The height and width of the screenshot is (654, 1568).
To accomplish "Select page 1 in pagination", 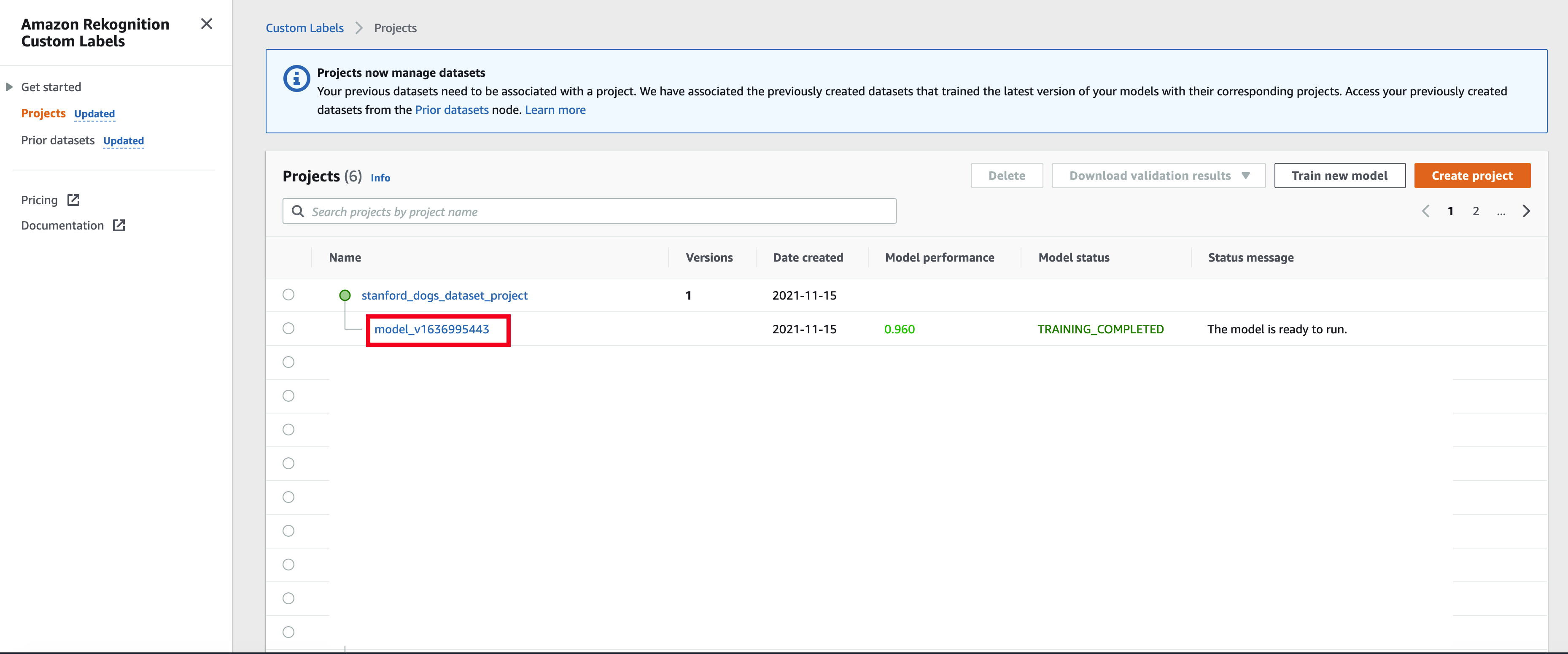I will point(1450,211).
